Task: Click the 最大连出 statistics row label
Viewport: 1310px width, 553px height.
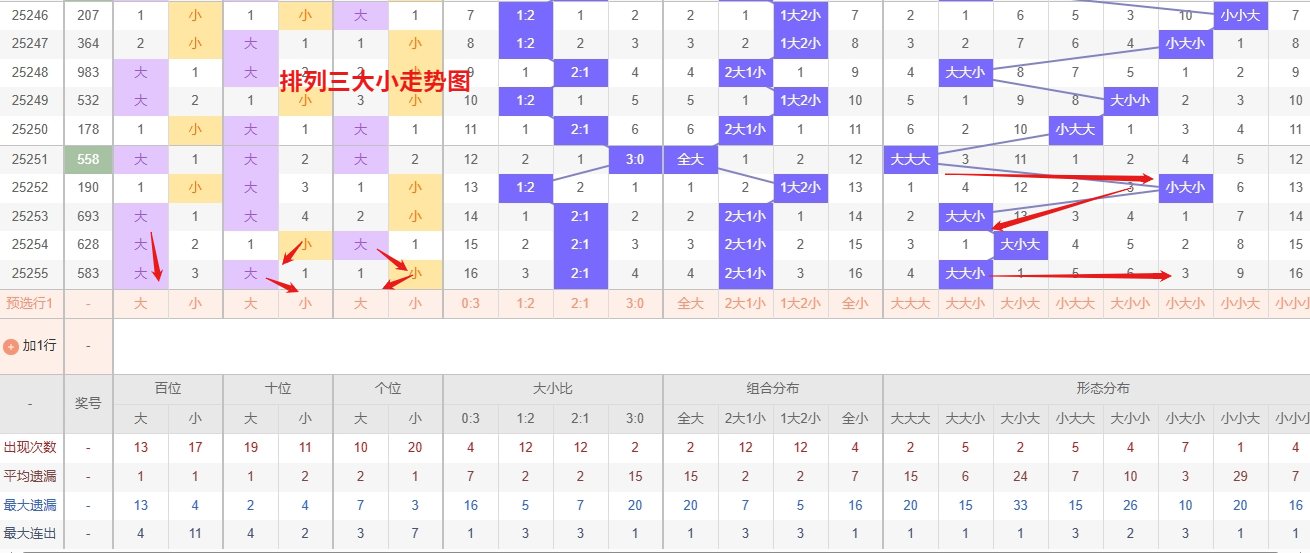Action: click(x=30, y=534)
